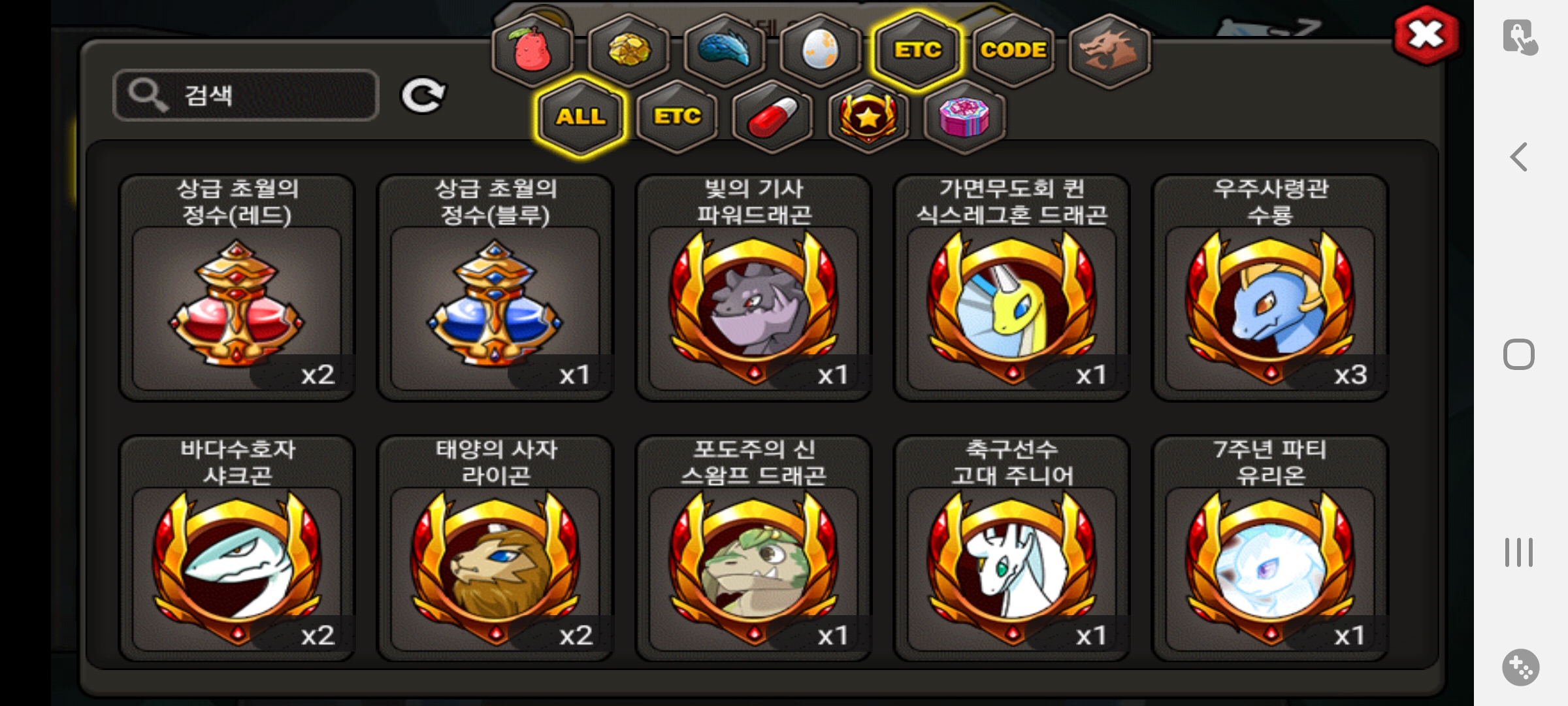Filter by red capsule pill icon
The height and width of the screenshot is (706, 1568).
[x=773, y=118]
